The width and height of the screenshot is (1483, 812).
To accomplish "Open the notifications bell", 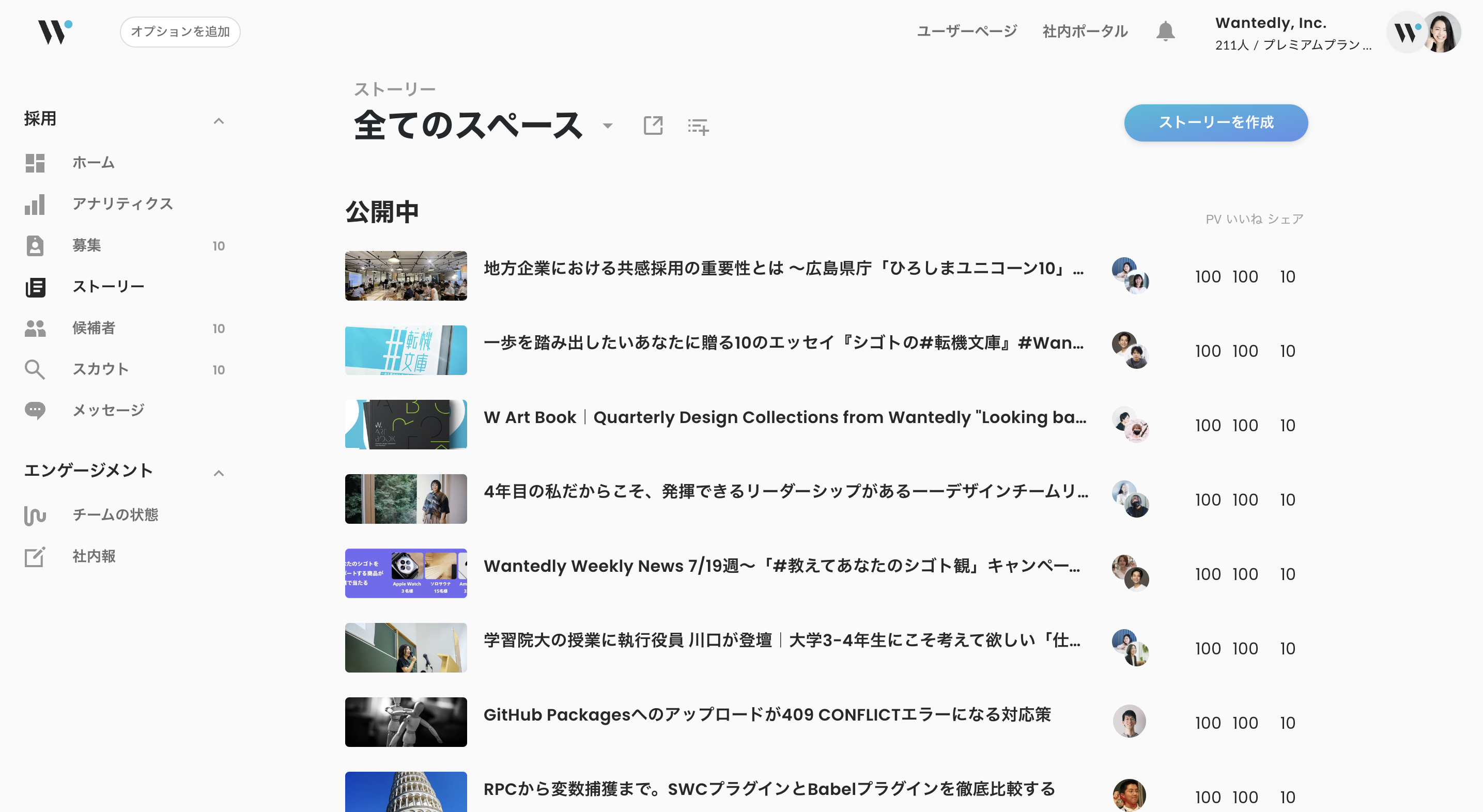I will tap(1165, 31).
